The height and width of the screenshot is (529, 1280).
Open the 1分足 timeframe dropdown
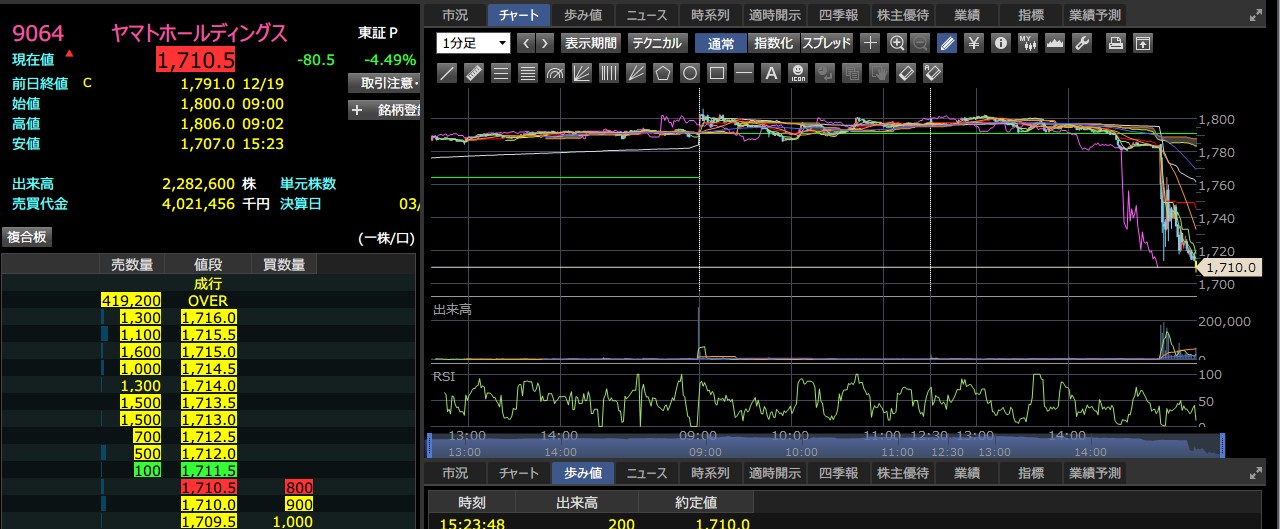tap(473, 43)
